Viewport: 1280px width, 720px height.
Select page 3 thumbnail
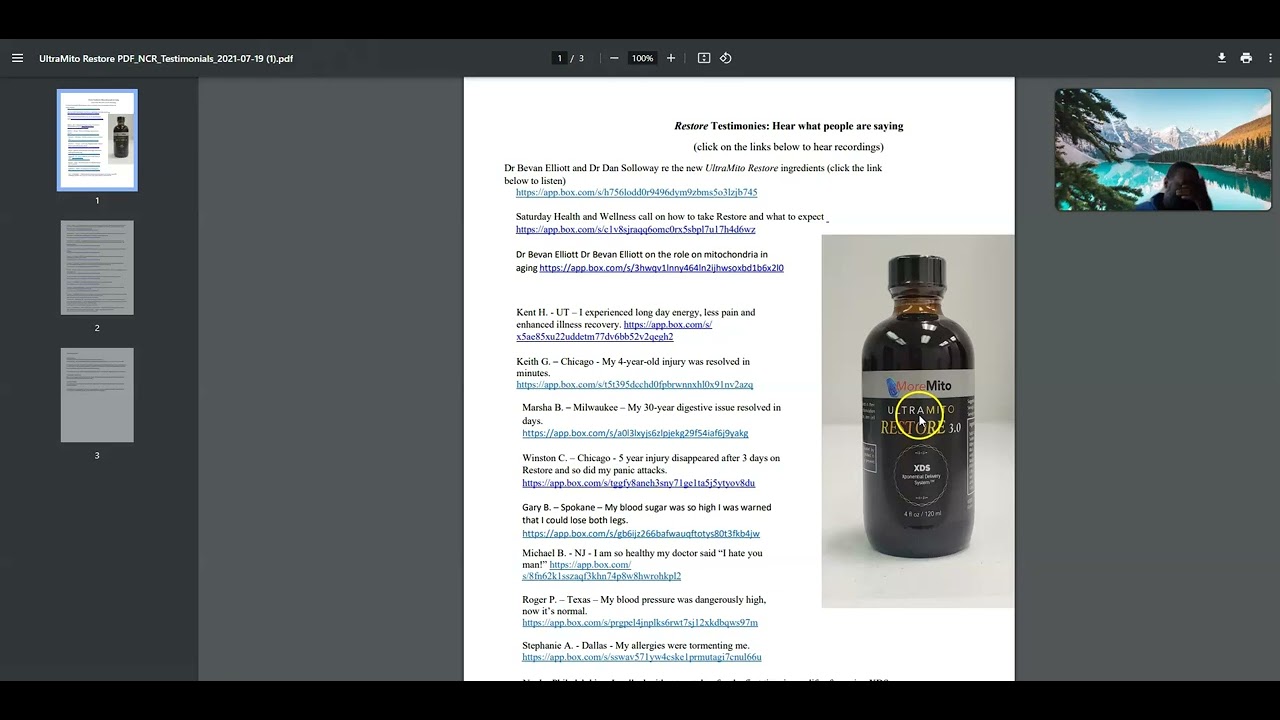click(97, 395)
